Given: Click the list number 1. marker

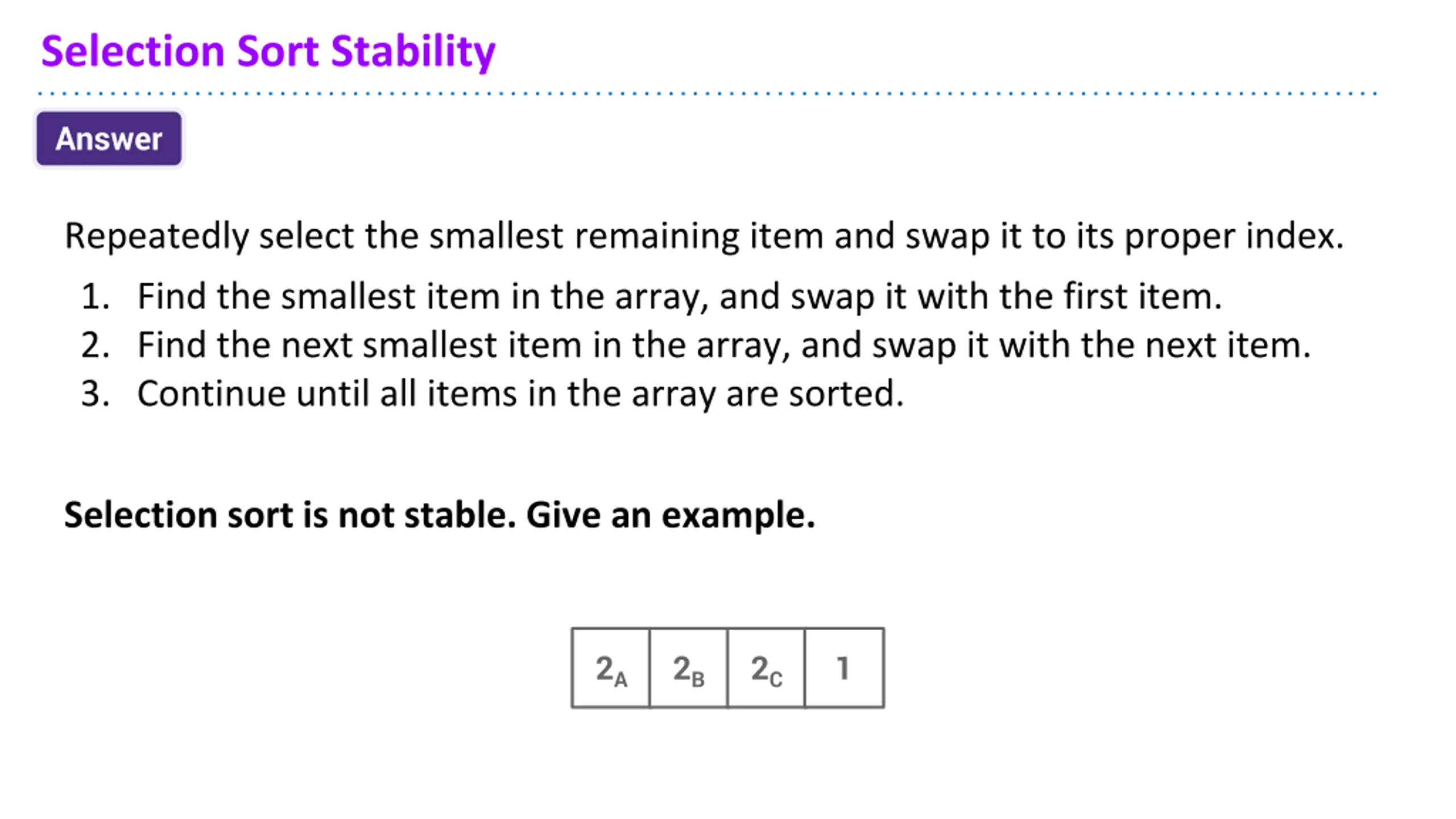Looking at the screenshot, I should [x=96, y=297].
